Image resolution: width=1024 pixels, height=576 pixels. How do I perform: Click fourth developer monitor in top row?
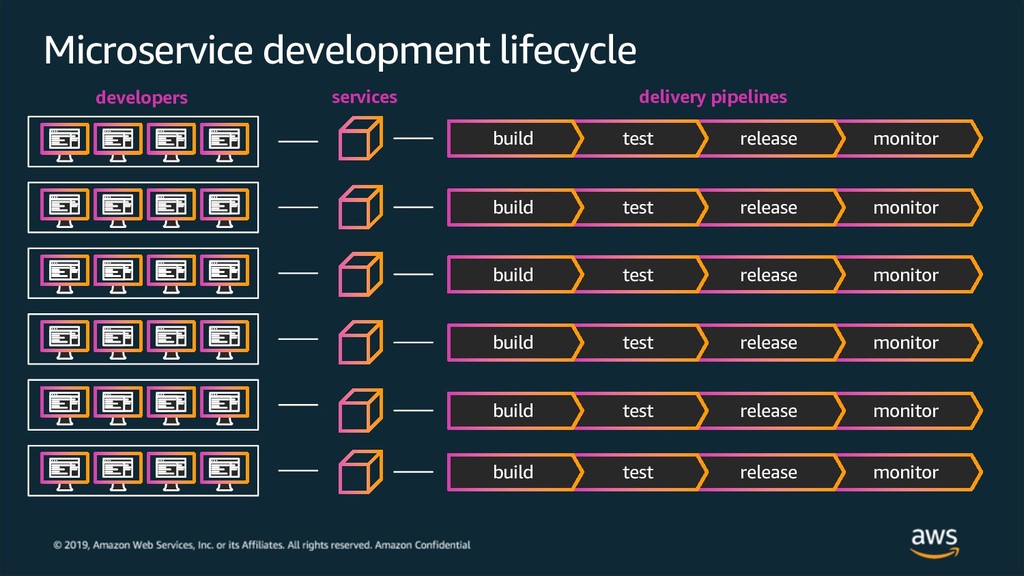(225, 142)
